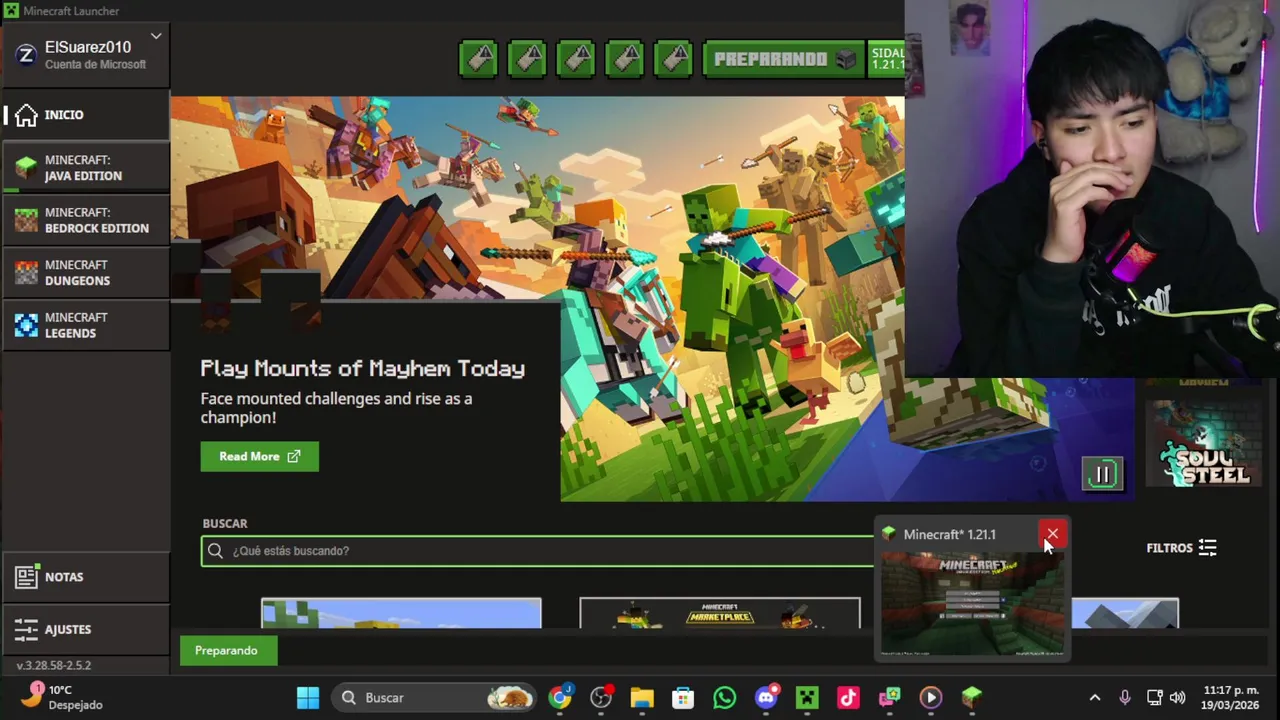Show hidden system tray icons

point(1095,698)
